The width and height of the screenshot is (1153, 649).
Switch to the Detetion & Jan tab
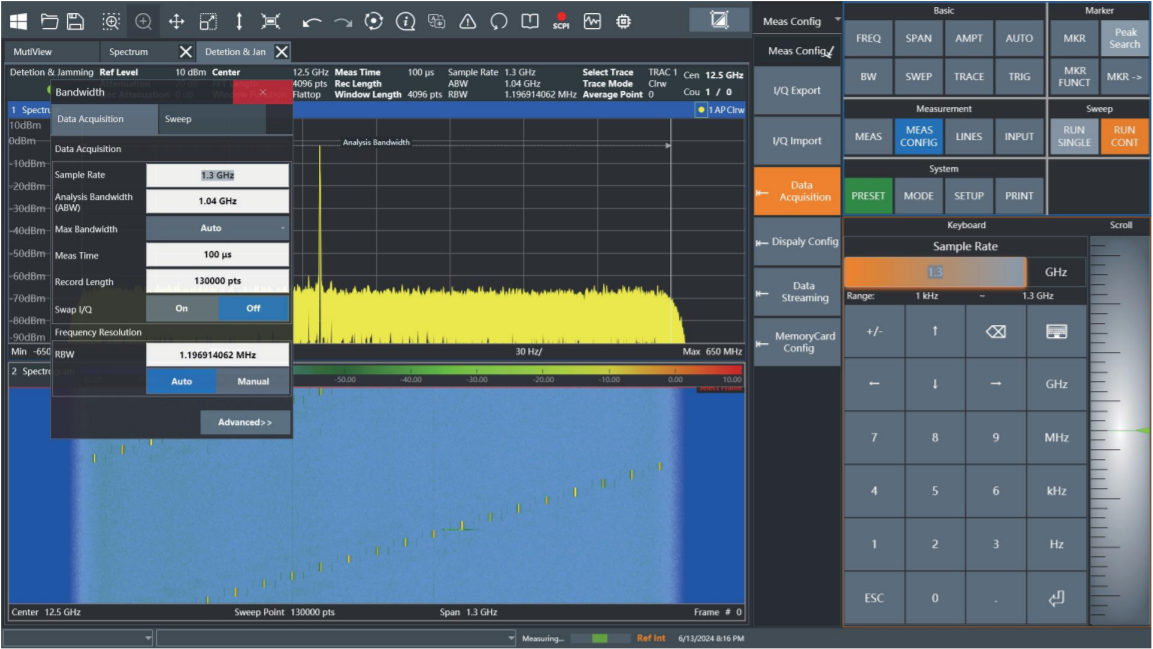235,51
